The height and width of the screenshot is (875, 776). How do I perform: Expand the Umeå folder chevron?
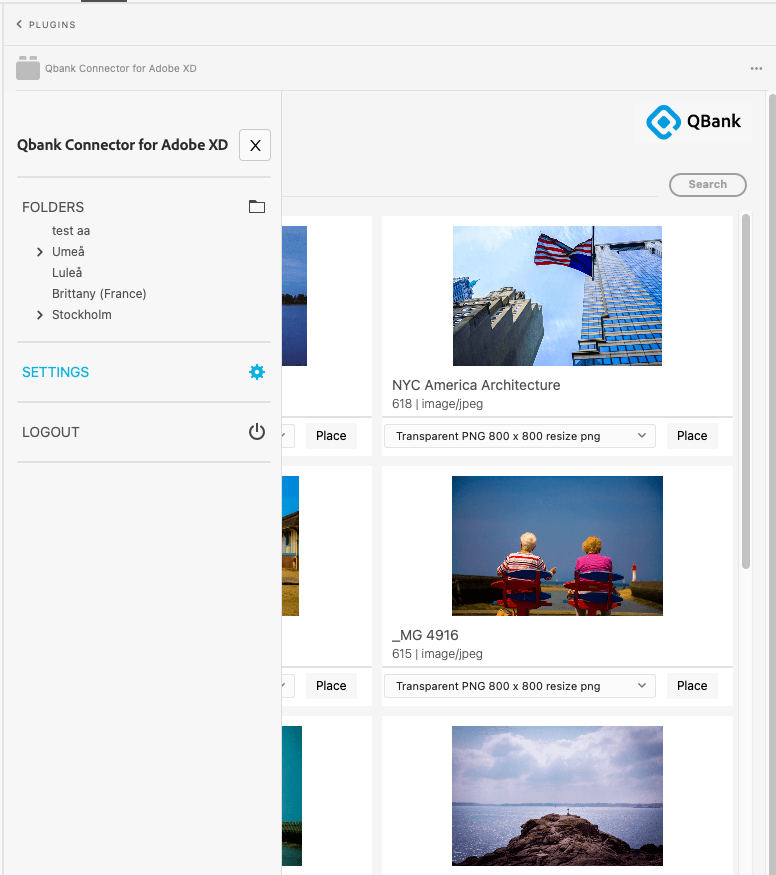40,252
